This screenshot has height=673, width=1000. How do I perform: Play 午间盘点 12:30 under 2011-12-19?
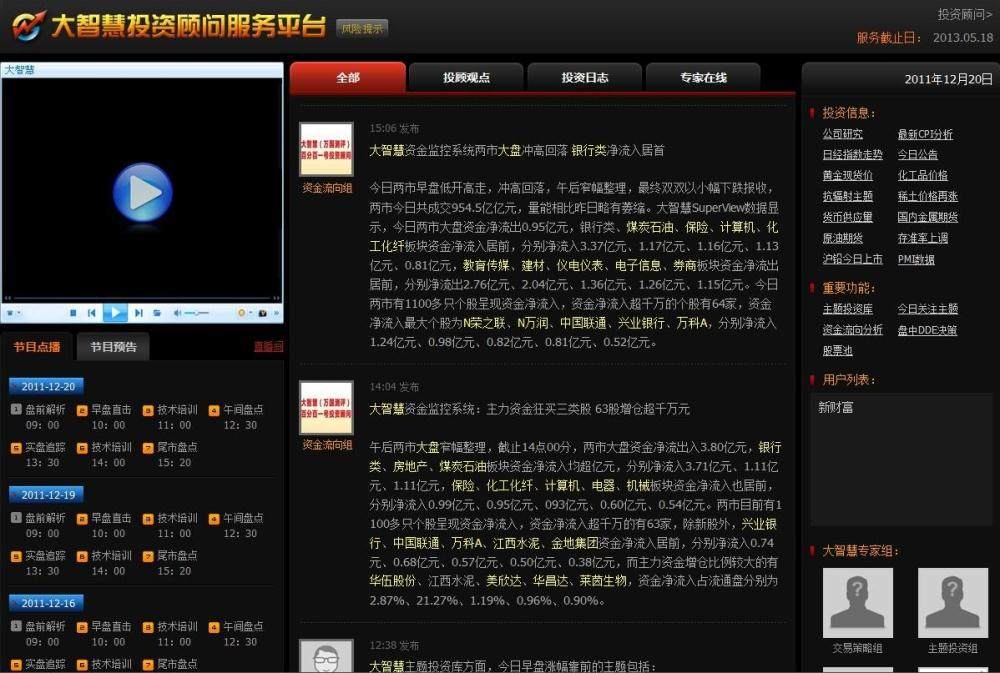(236, 525)
